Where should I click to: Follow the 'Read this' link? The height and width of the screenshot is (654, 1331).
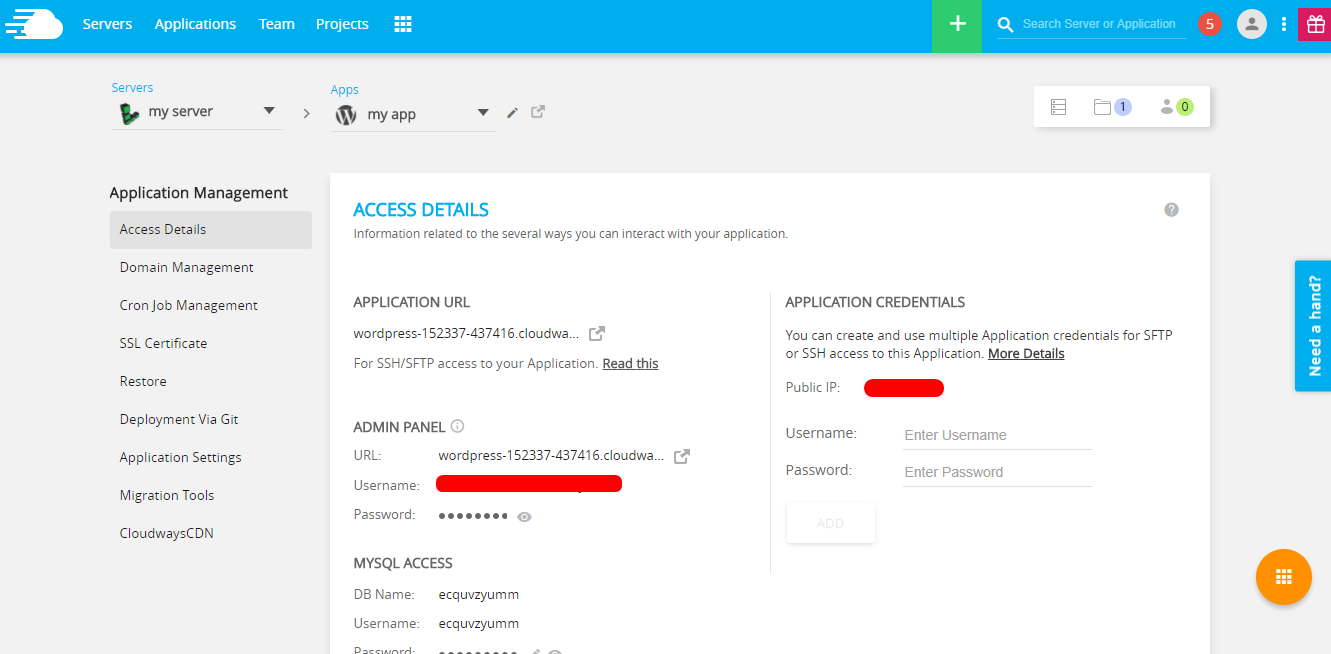coord(630,363)
